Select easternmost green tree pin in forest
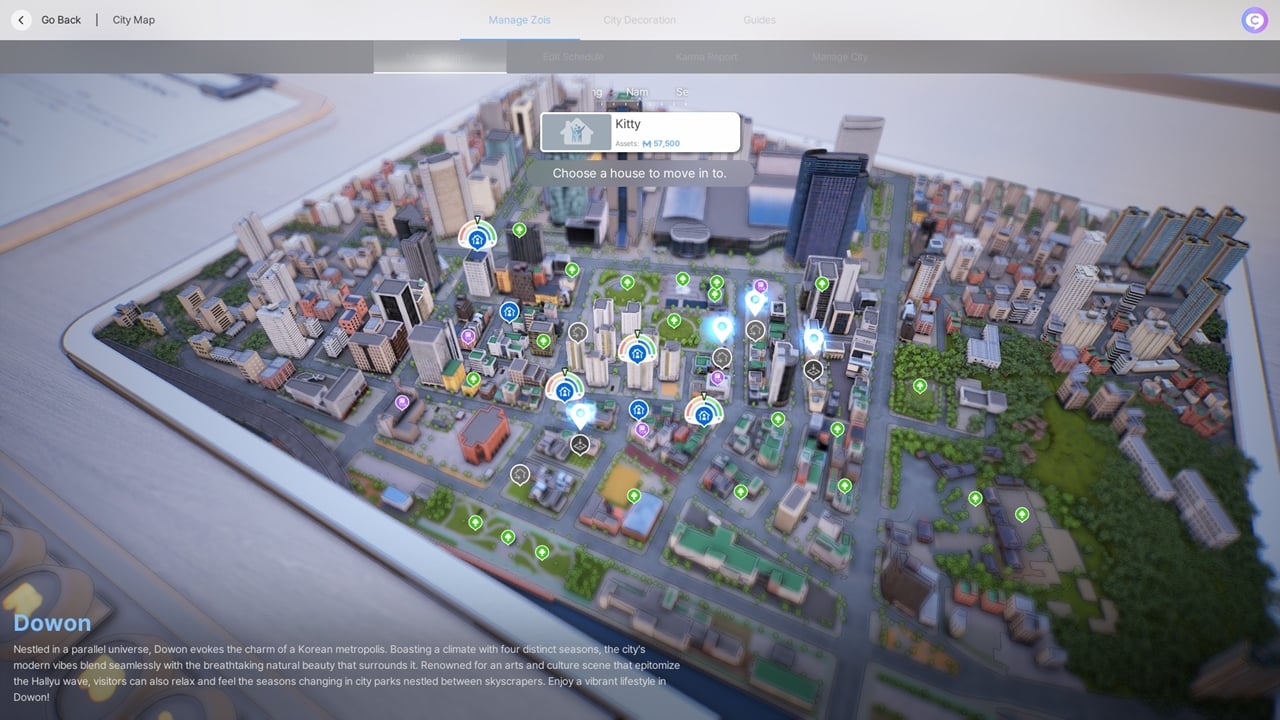 coord(1022,514)
